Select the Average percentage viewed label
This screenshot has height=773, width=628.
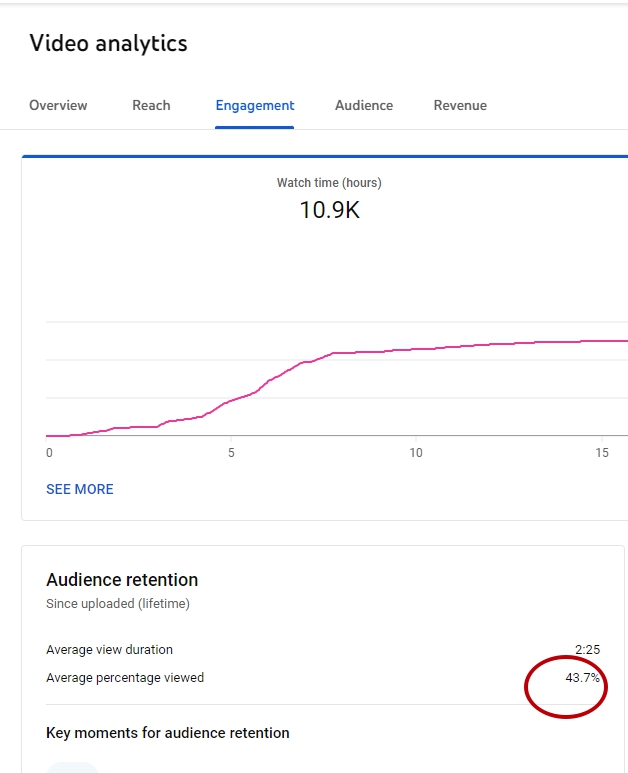[x=125, y=678]
